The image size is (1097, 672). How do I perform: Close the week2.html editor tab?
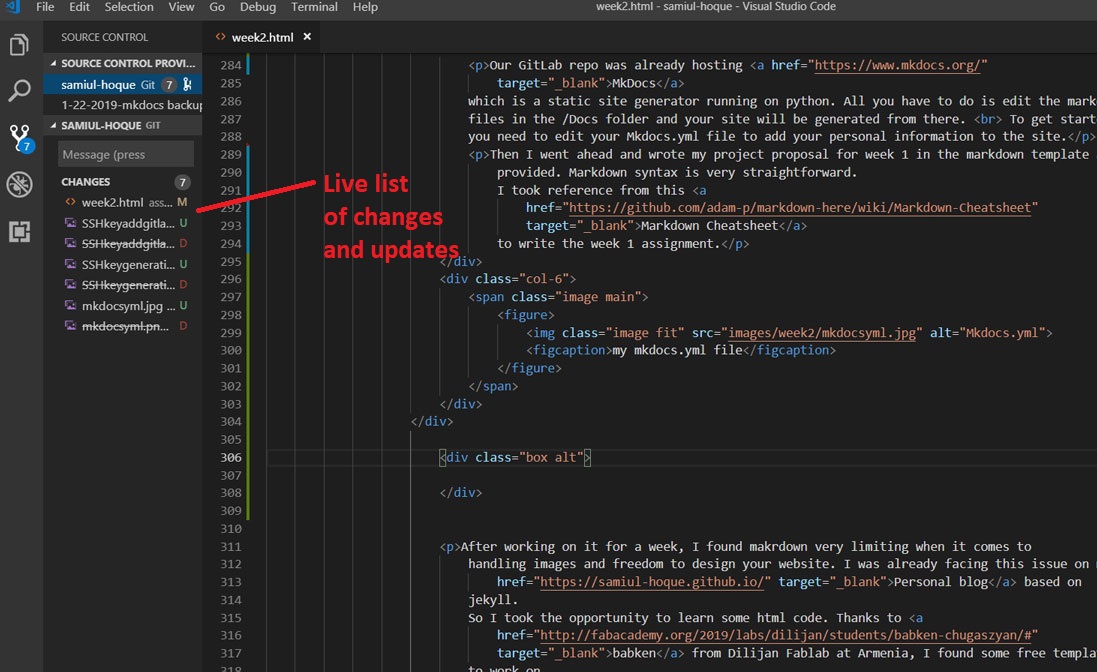click(x=307, y=37)
